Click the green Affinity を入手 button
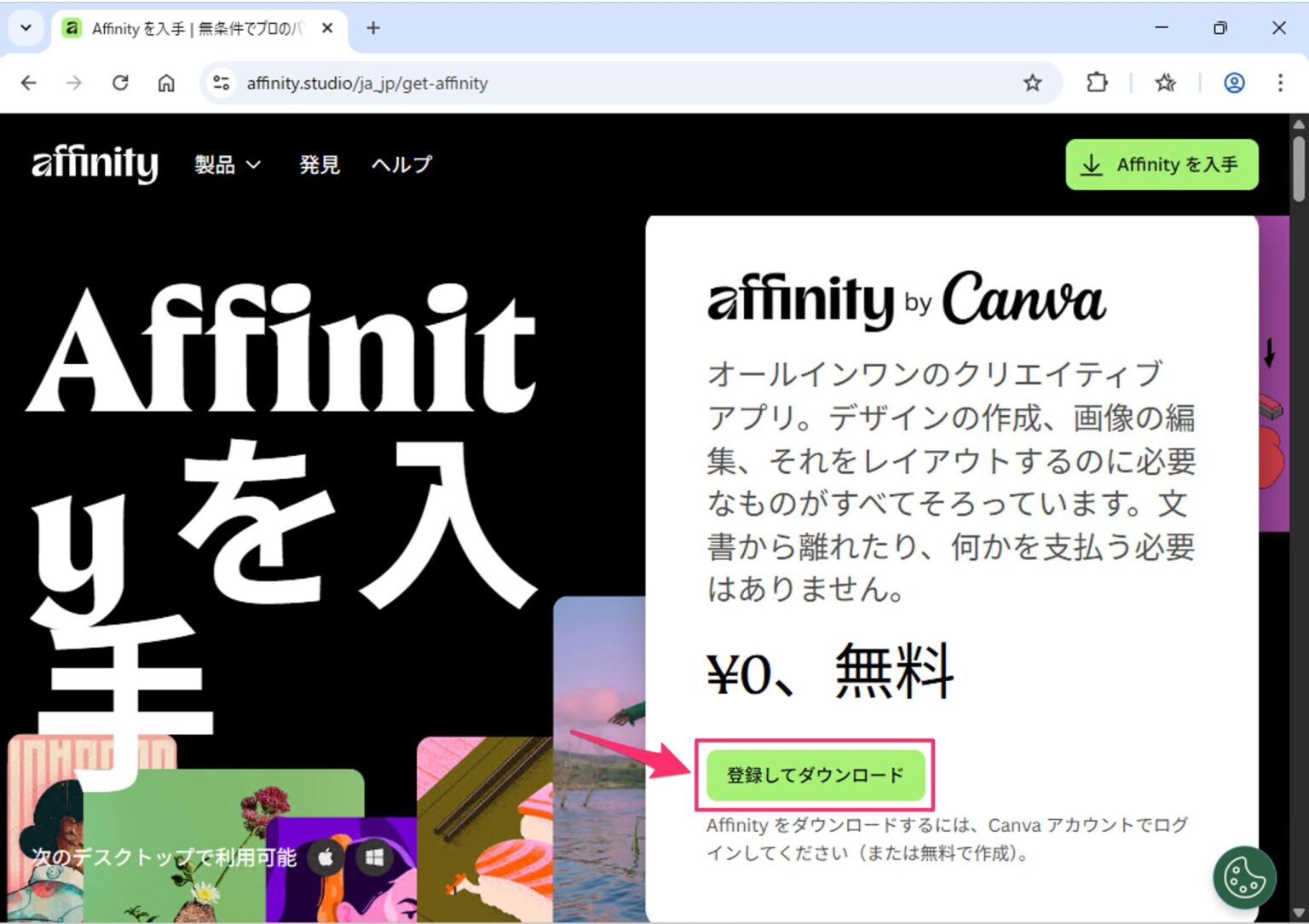The image size is (1309, 924). pos(1161,165)
